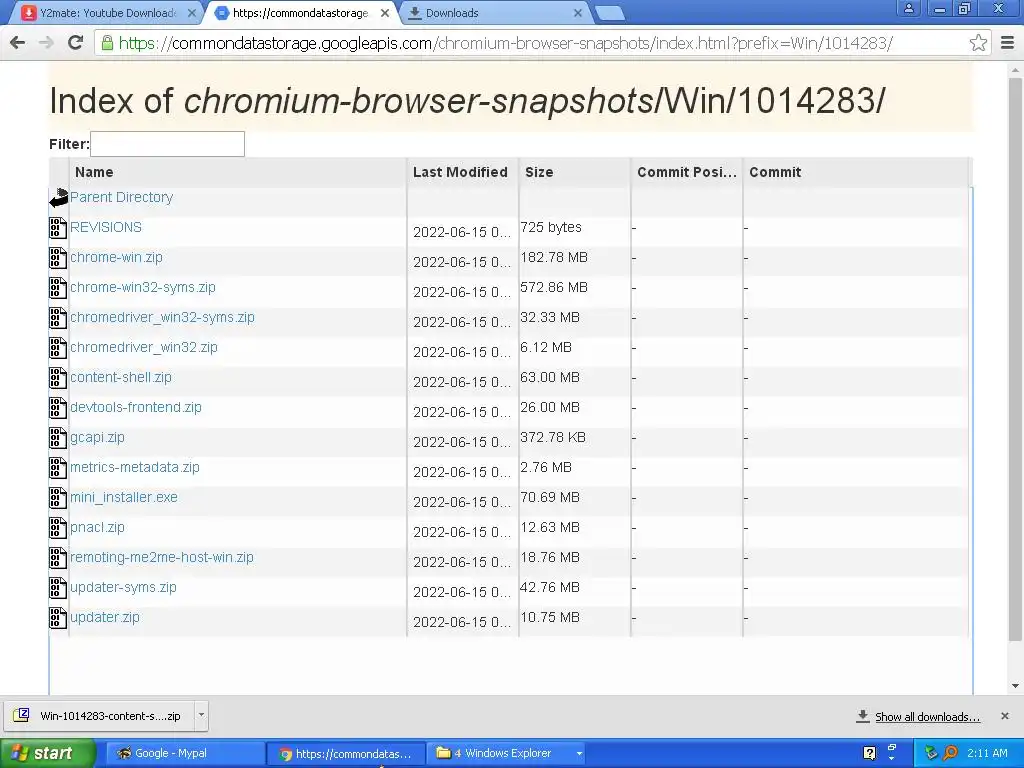Download content-shell.zip link
1024x768 pixels.
click(121, 377)
